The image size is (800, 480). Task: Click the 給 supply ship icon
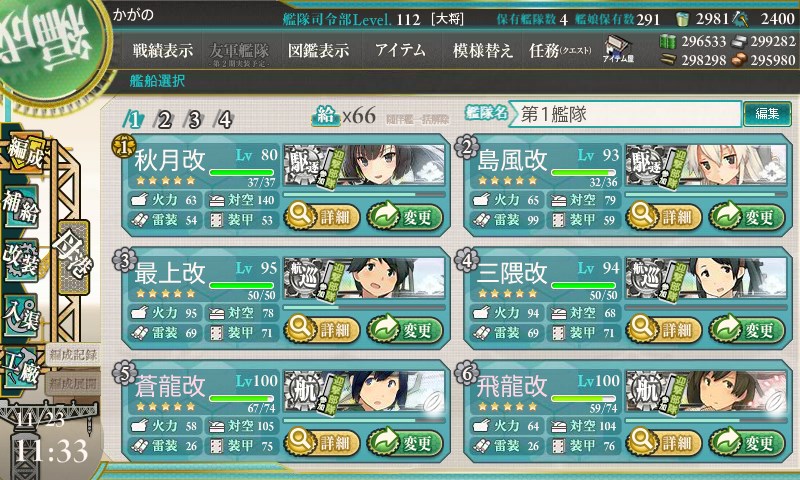[x=326, y=116]
